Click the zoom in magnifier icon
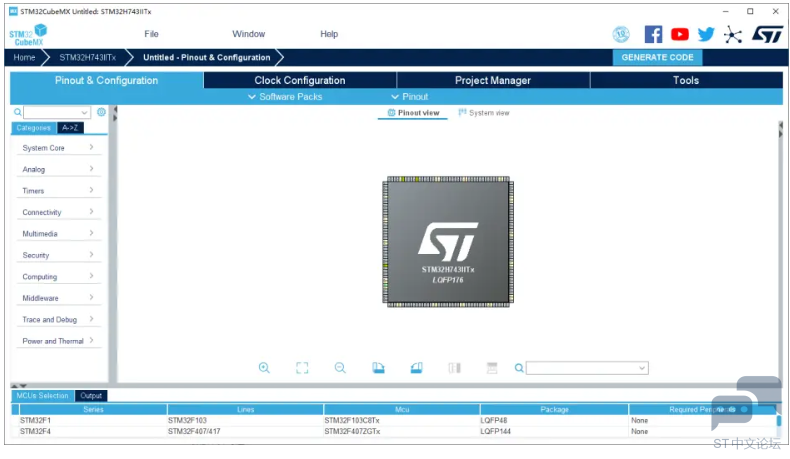 coord(264,368)
